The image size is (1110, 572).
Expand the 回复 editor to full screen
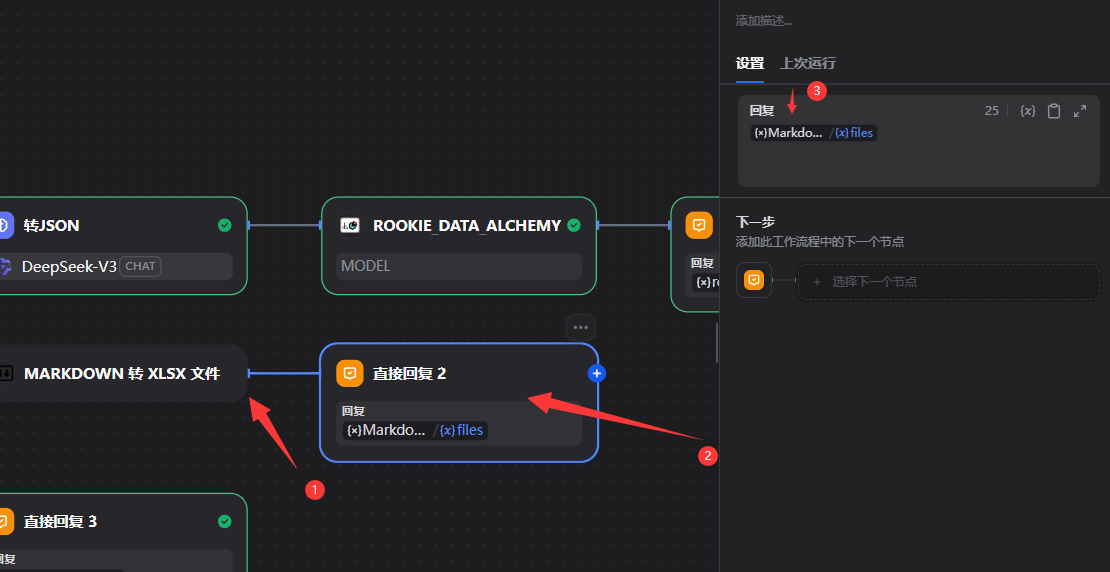point(1080,111)
